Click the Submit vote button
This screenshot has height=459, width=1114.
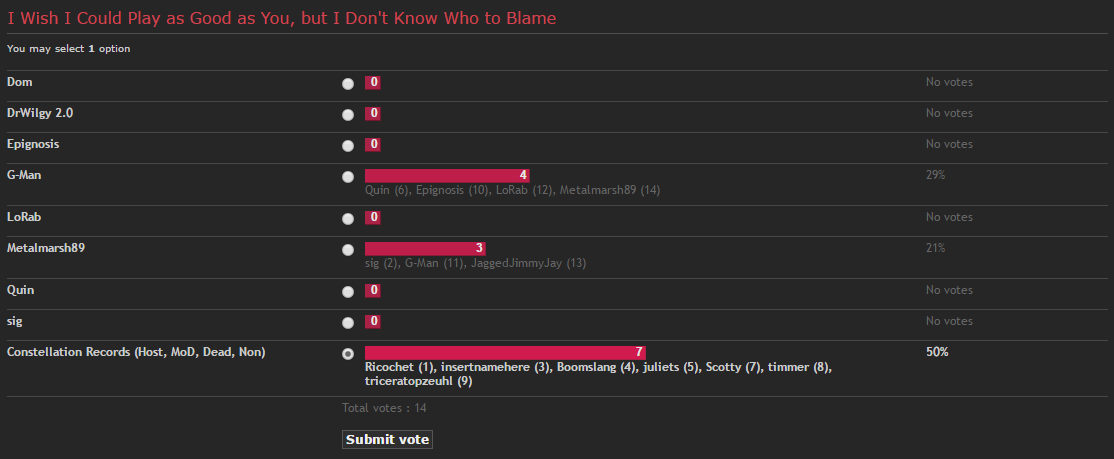coord(387,440)
